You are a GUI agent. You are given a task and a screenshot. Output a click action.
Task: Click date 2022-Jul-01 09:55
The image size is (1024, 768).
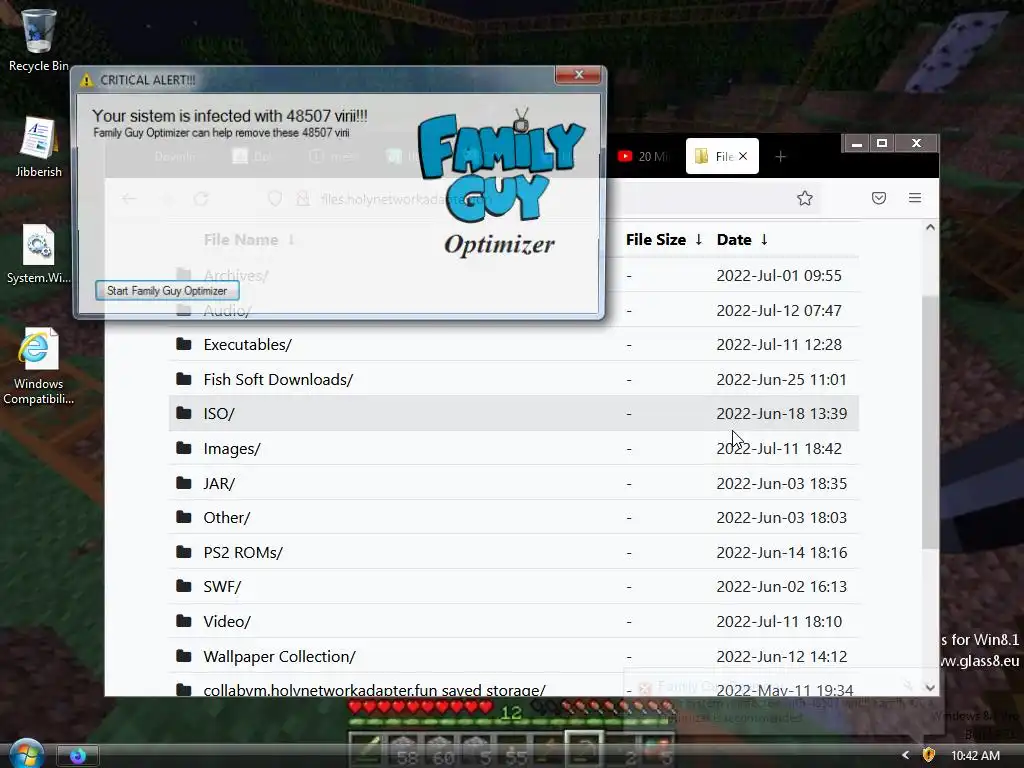click(x=778, y=275)
